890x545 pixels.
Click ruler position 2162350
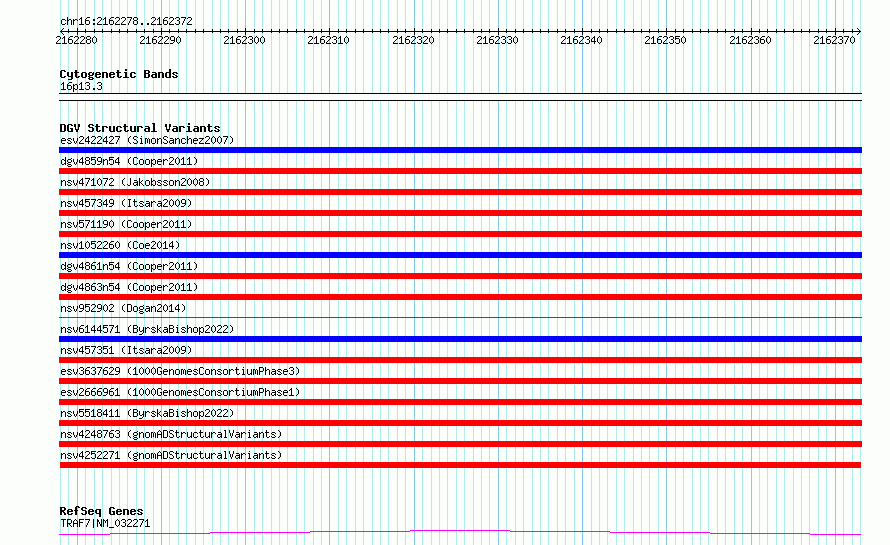(x=665, y=40)
